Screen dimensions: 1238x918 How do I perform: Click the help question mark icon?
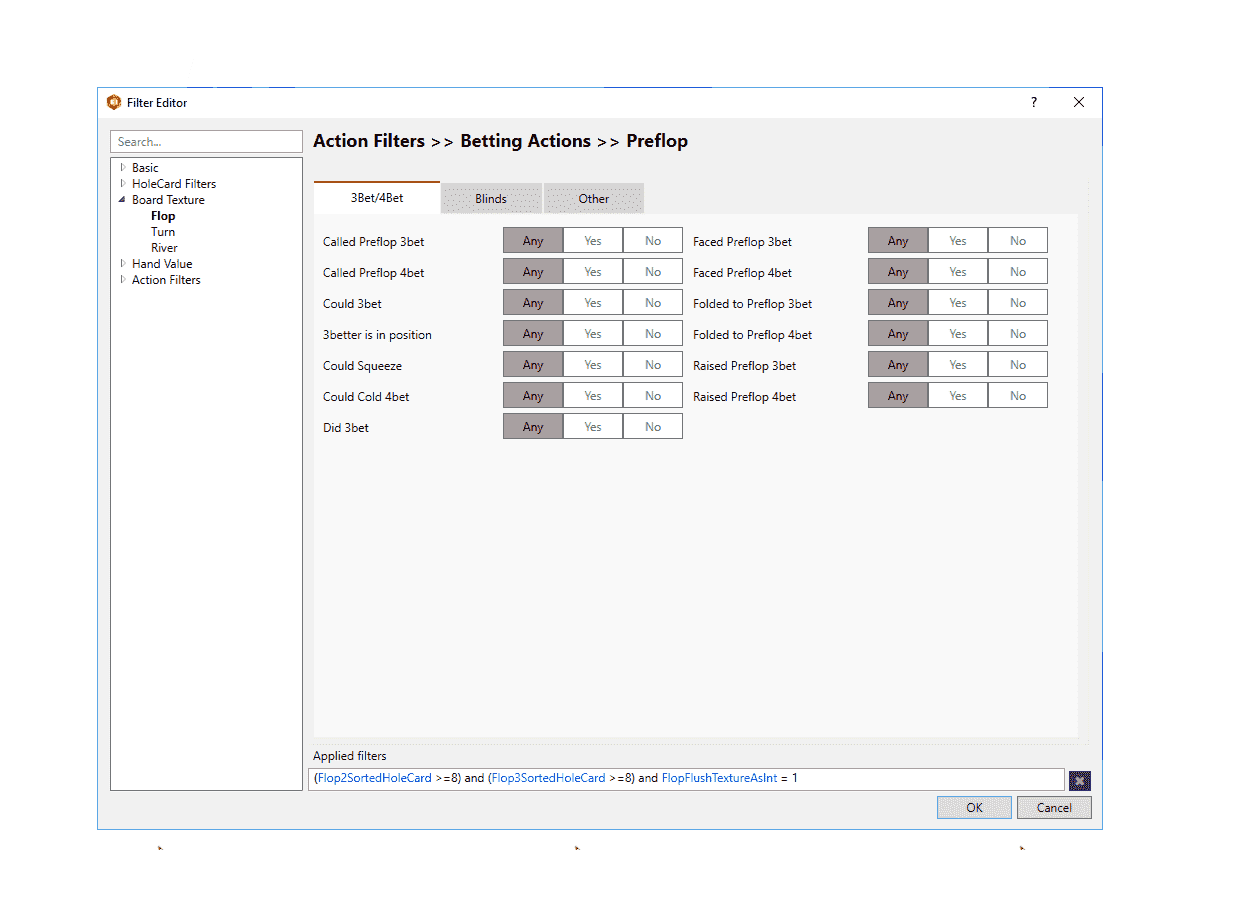(1034, 102)
